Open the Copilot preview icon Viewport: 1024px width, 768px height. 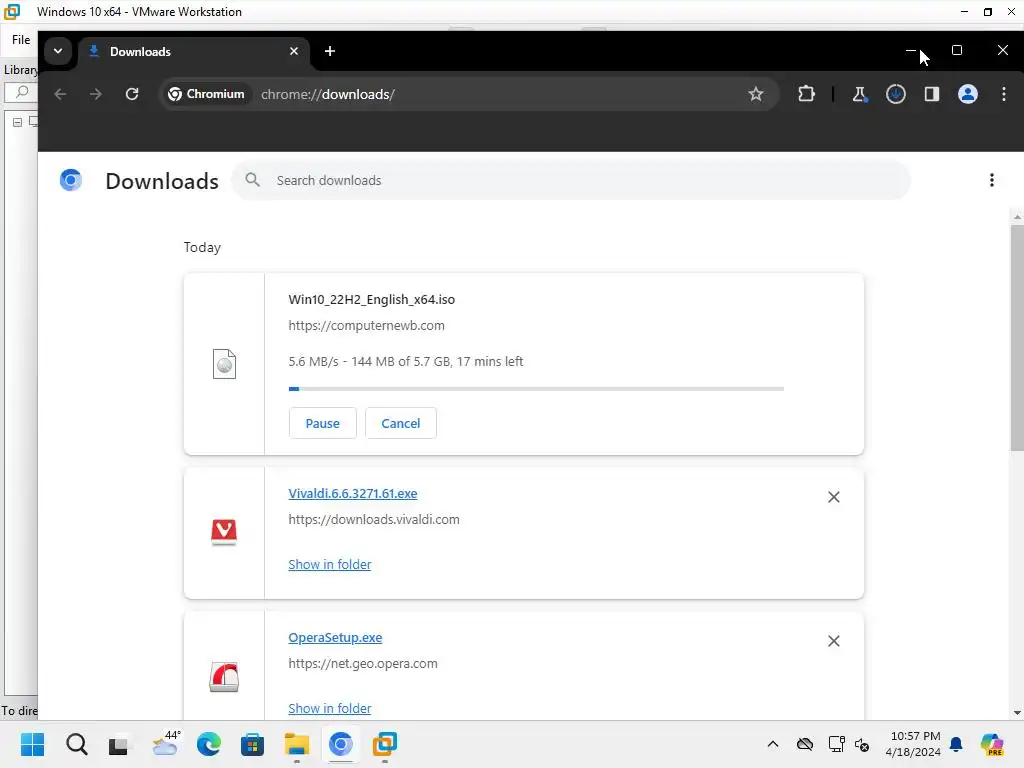coord(992,744)
